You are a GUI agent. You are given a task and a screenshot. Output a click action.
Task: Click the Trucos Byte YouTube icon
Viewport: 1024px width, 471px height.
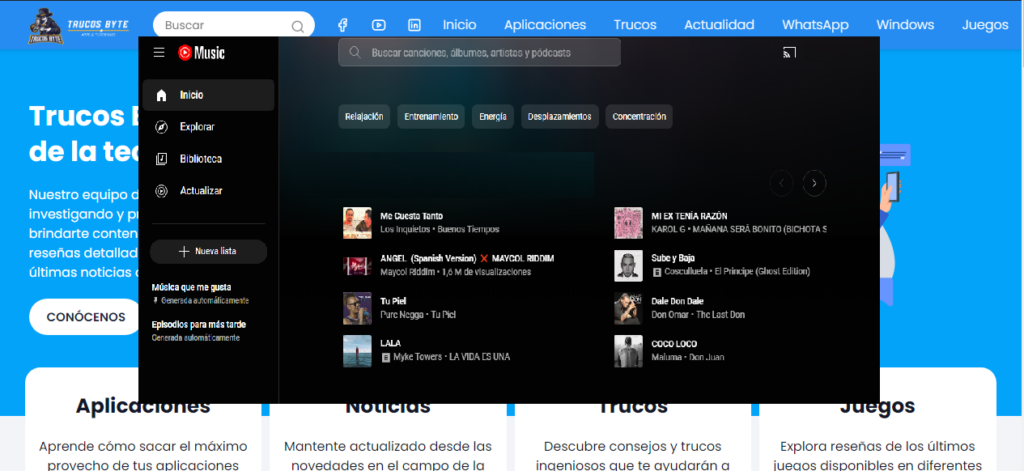click(x=379, y=25)
